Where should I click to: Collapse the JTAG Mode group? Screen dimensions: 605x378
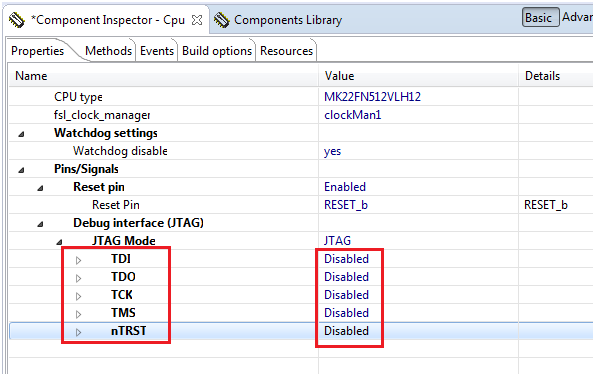(59, 242)
